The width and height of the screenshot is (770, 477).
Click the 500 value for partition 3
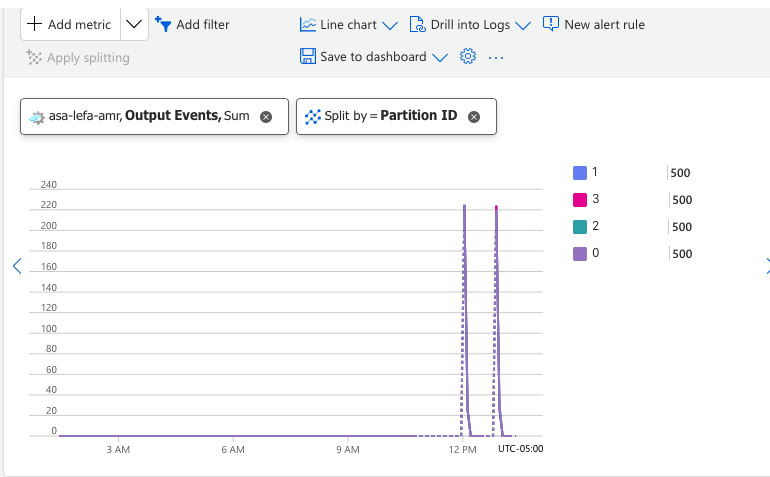coord(682,200)
